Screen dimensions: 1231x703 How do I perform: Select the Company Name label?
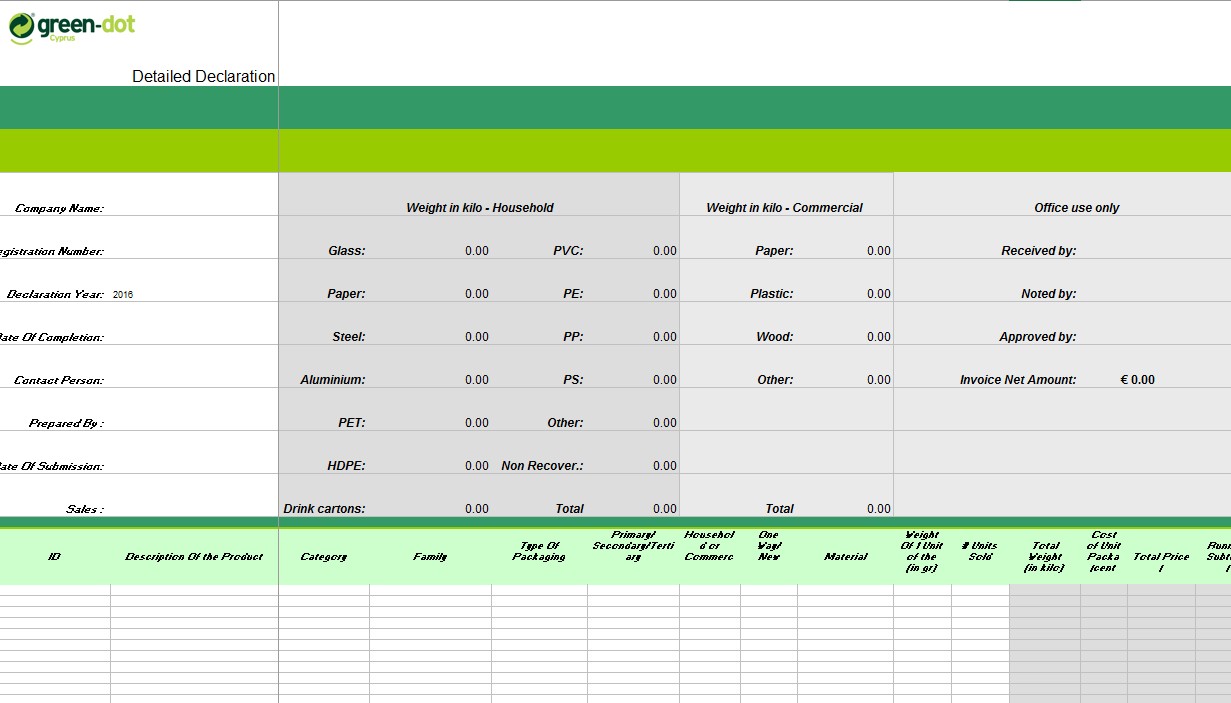pyautogui.click(x=59, y=209)
